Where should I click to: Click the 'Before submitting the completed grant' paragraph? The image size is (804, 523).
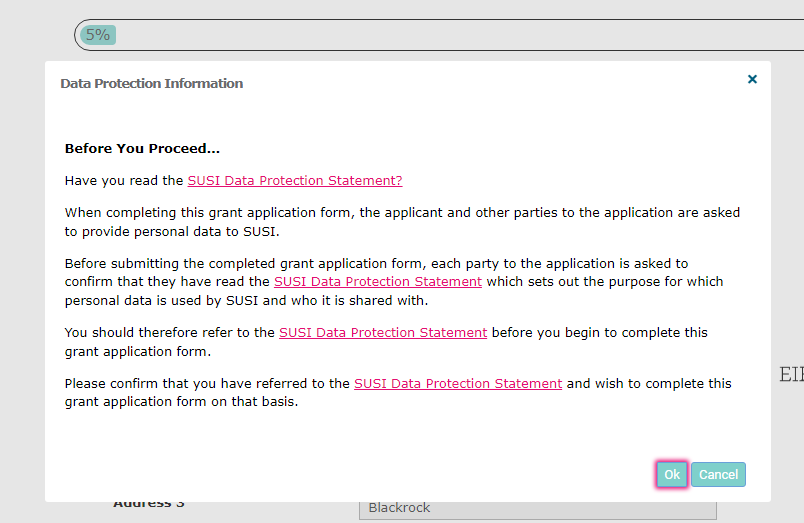pos(376,264)
